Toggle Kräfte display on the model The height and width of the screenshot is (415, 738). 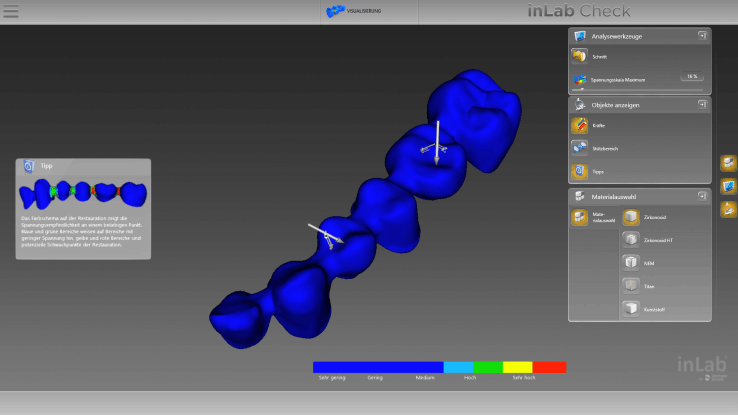click(x=579, y=126)
